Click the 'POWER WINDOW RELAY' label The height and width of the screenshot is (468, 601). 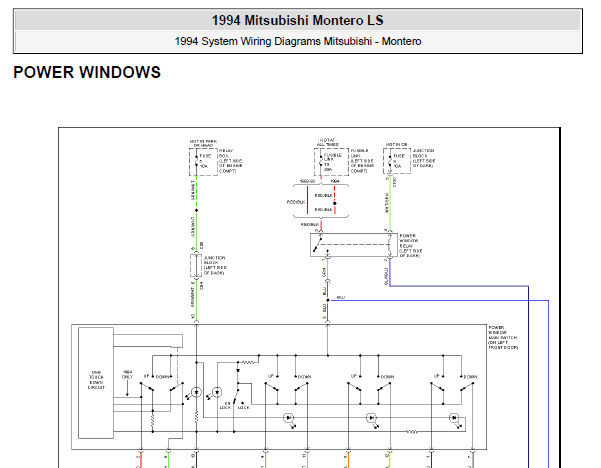click(411, 245)
